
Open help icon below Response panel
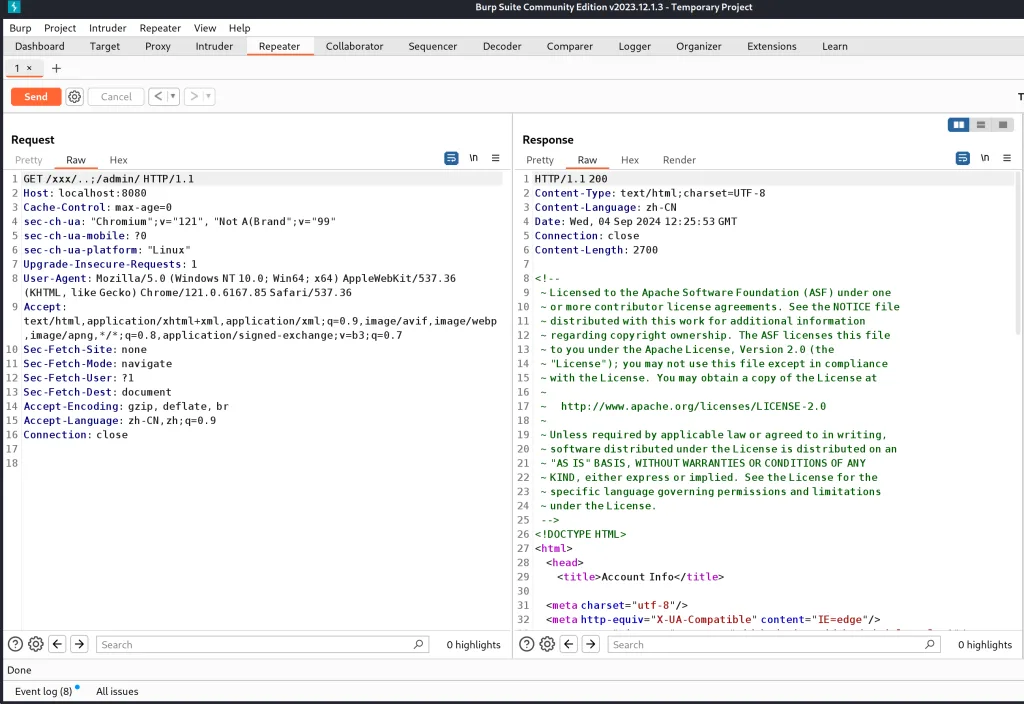[x=526, y=644]
